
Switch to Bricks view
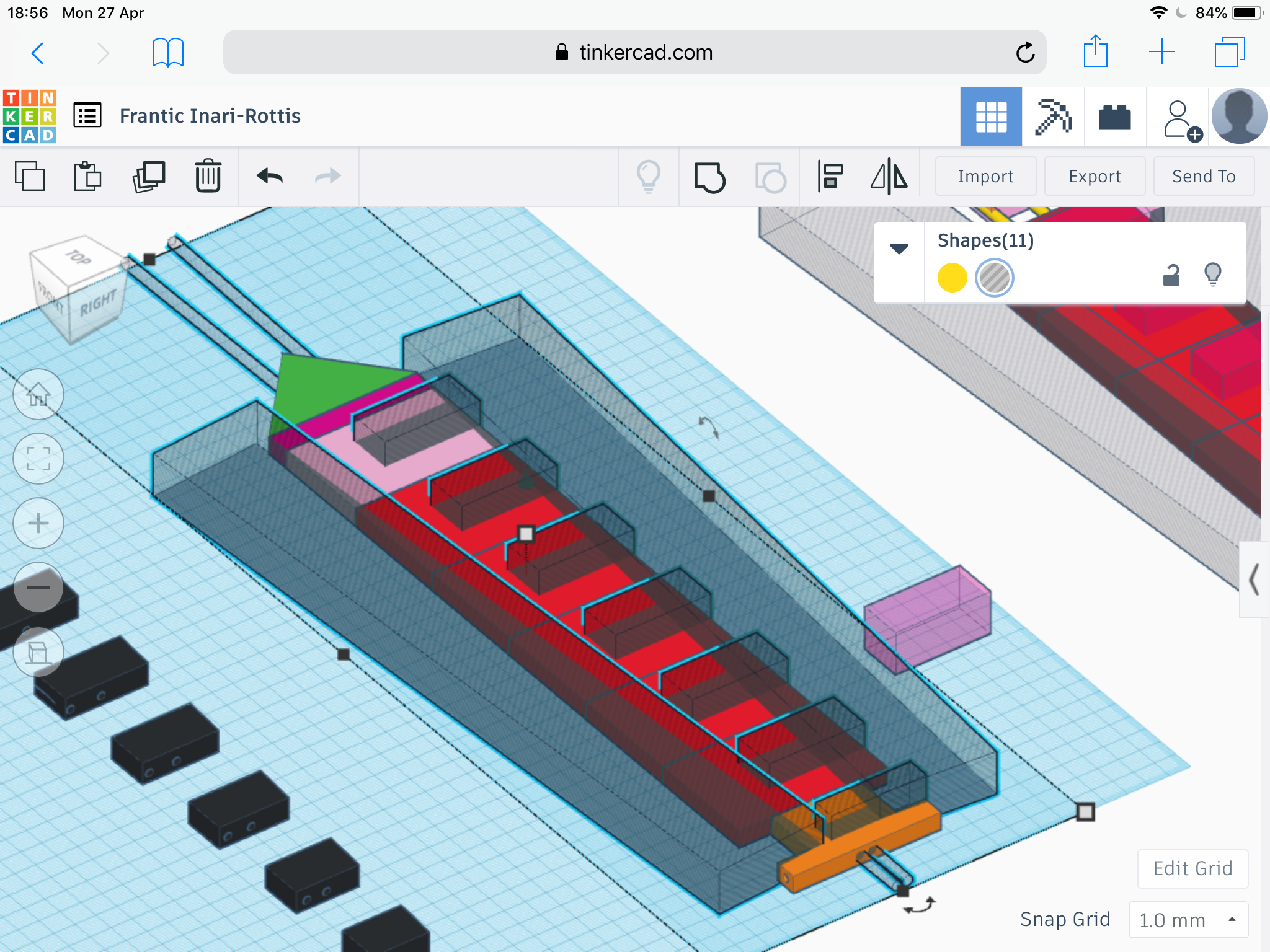[1115, 117]
